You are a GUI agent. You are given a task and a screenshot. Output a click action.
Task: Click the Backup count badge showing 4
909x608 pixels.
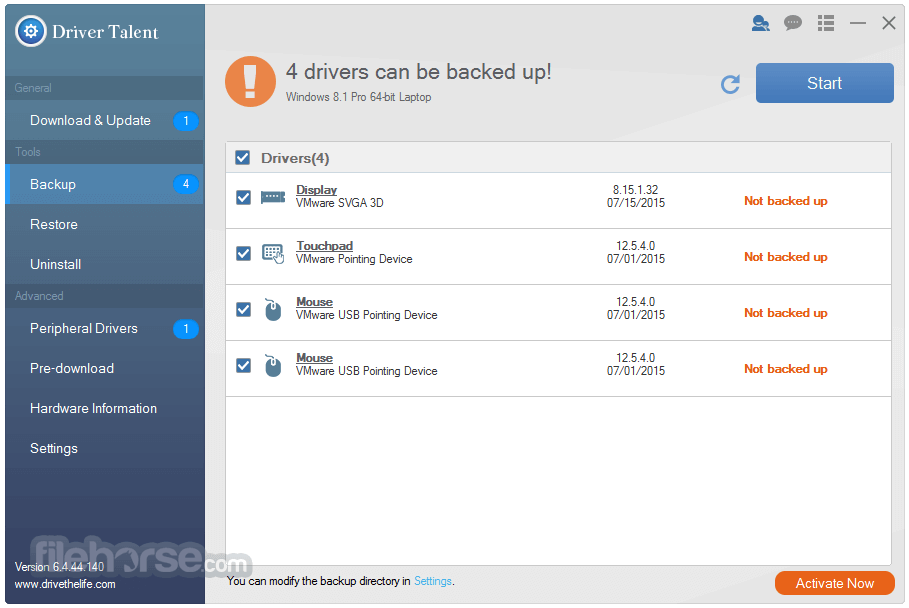click(186, 184)
